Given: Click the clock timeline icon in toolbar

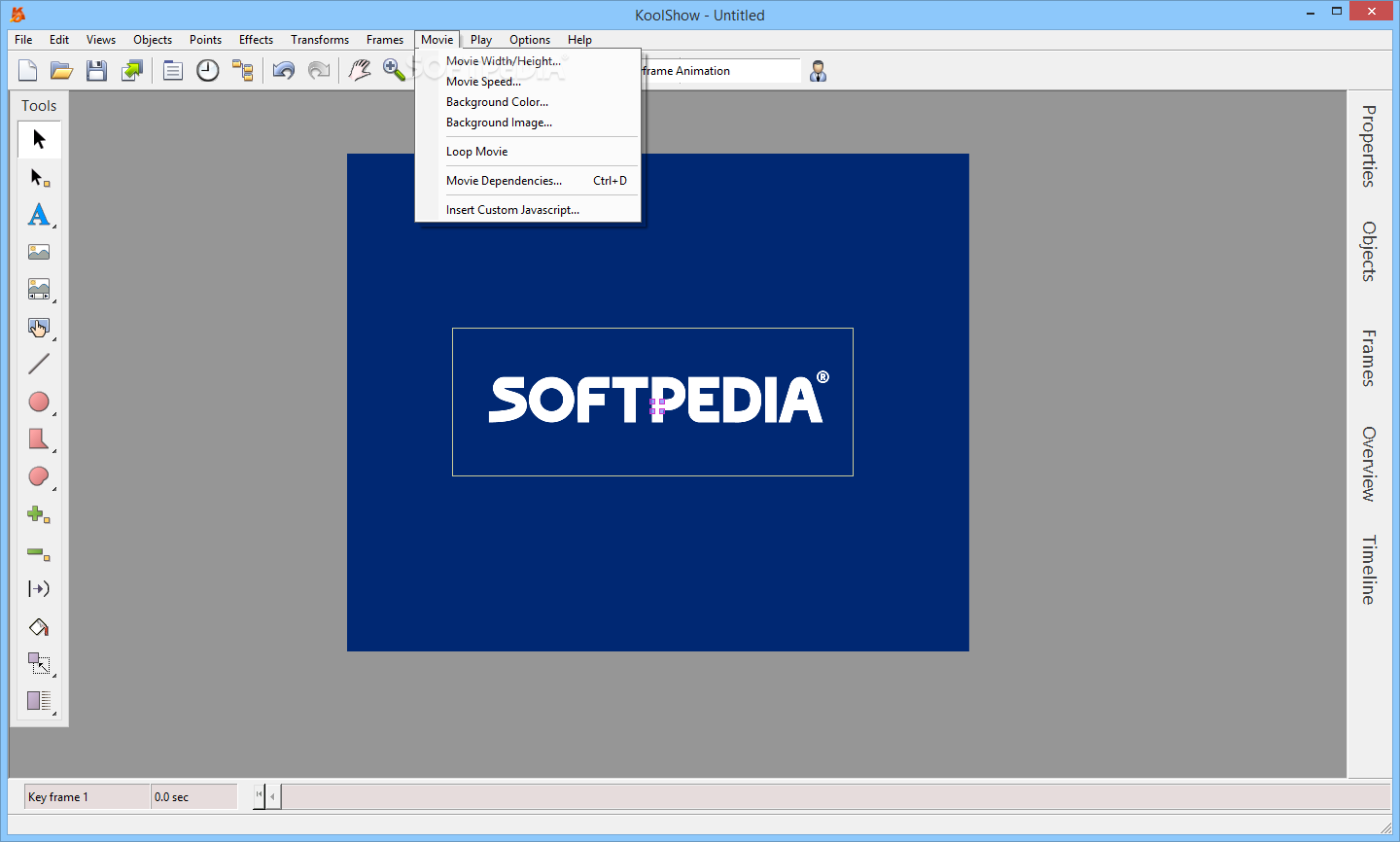Looking at the screenshot, I should pos(208,70).
